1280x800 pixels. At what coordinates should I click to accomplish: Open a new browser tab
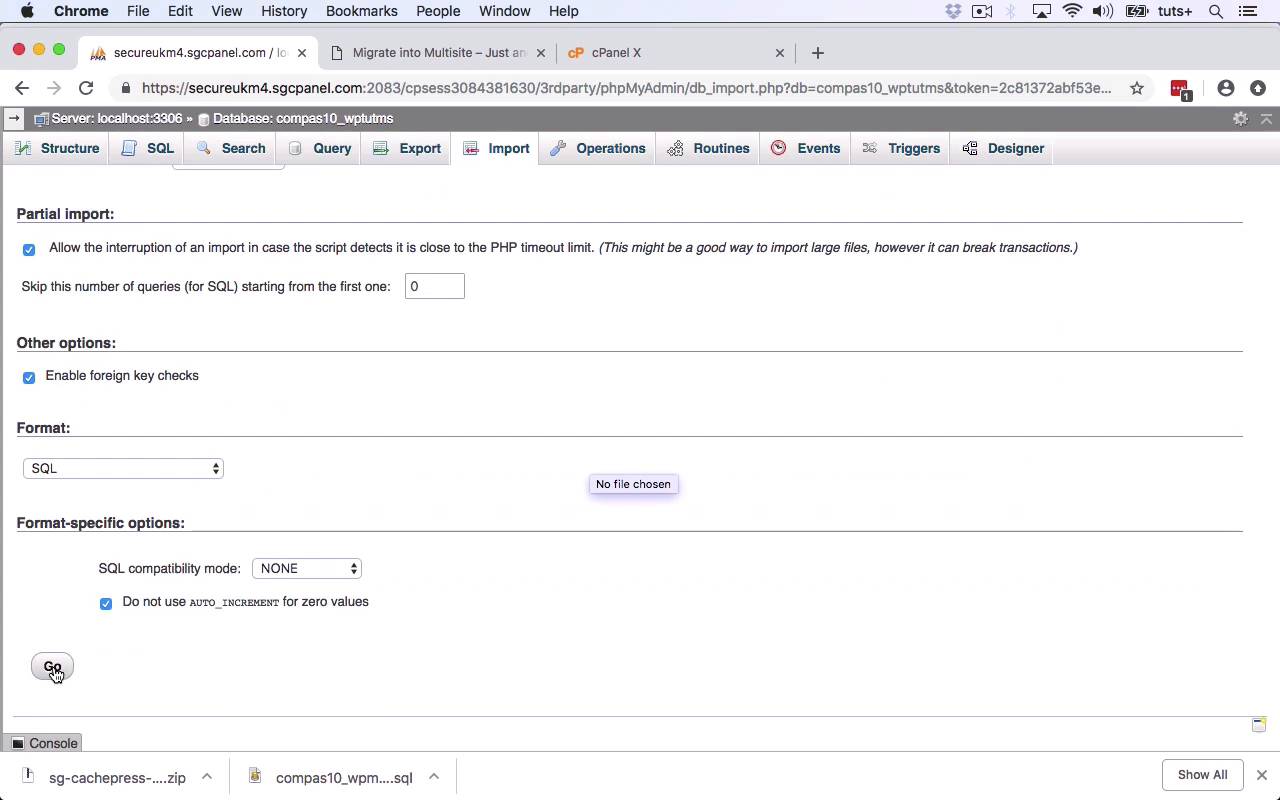click(818, 53)
